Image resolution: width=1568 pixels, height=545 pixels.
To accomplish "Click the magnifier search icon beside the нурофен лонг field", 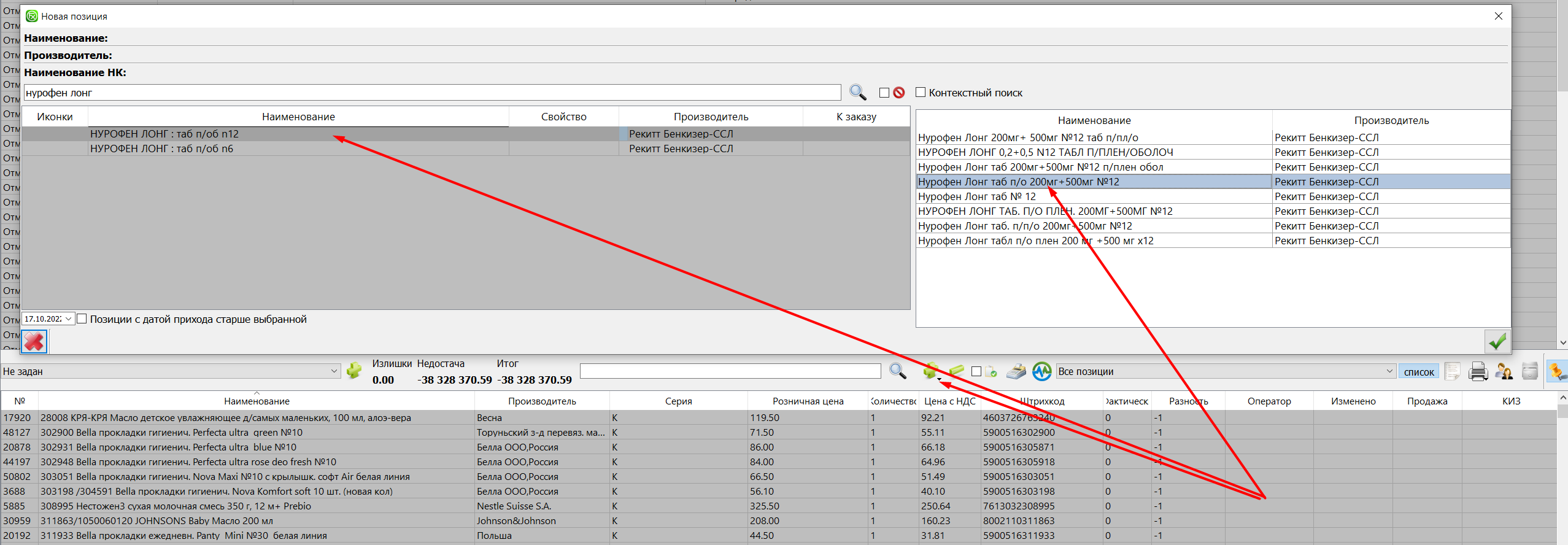I will click(x=857, y=93).
